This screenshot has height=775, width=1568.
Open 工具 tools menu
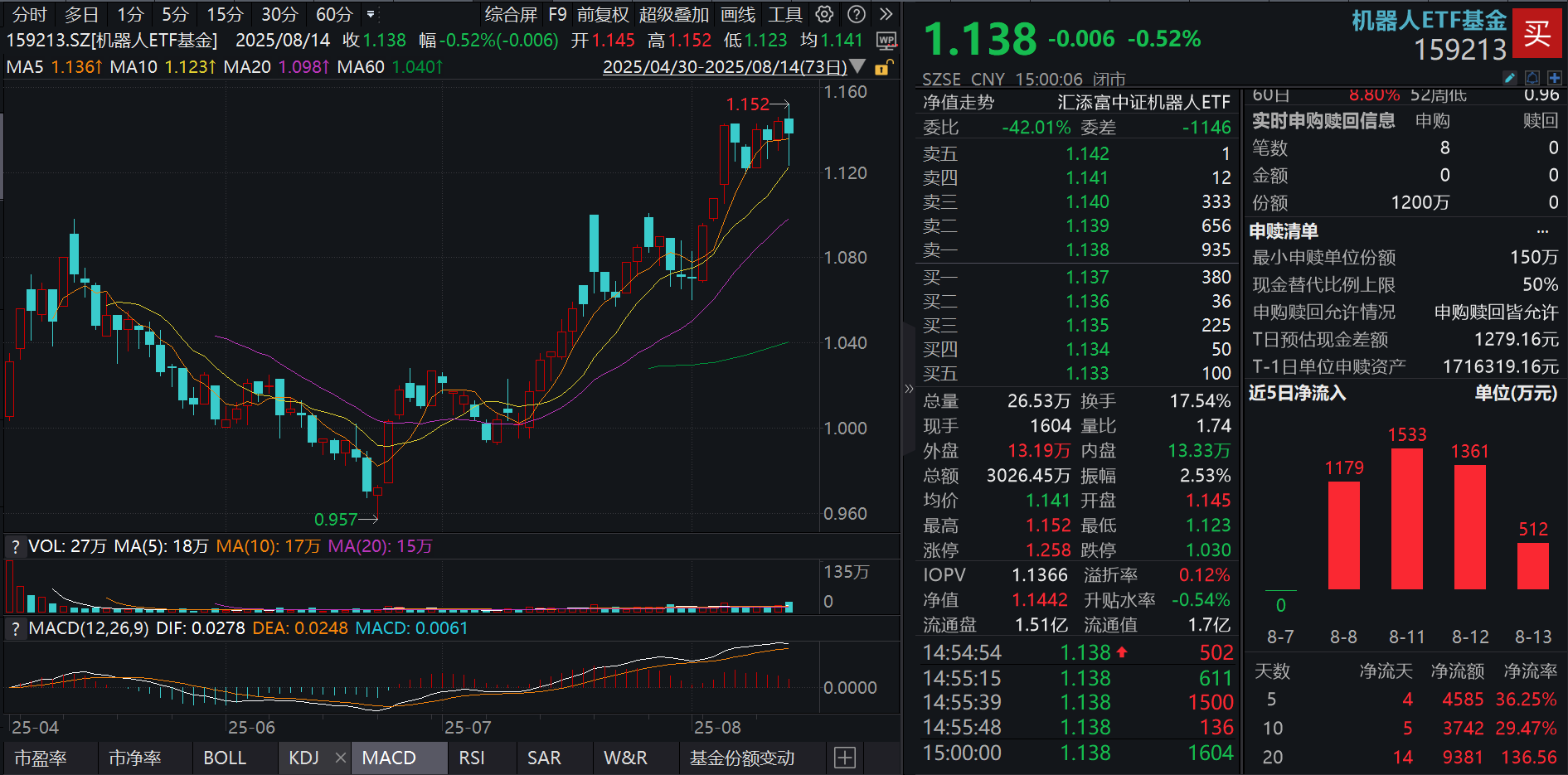pyautogui.click(x=785, y=14)
